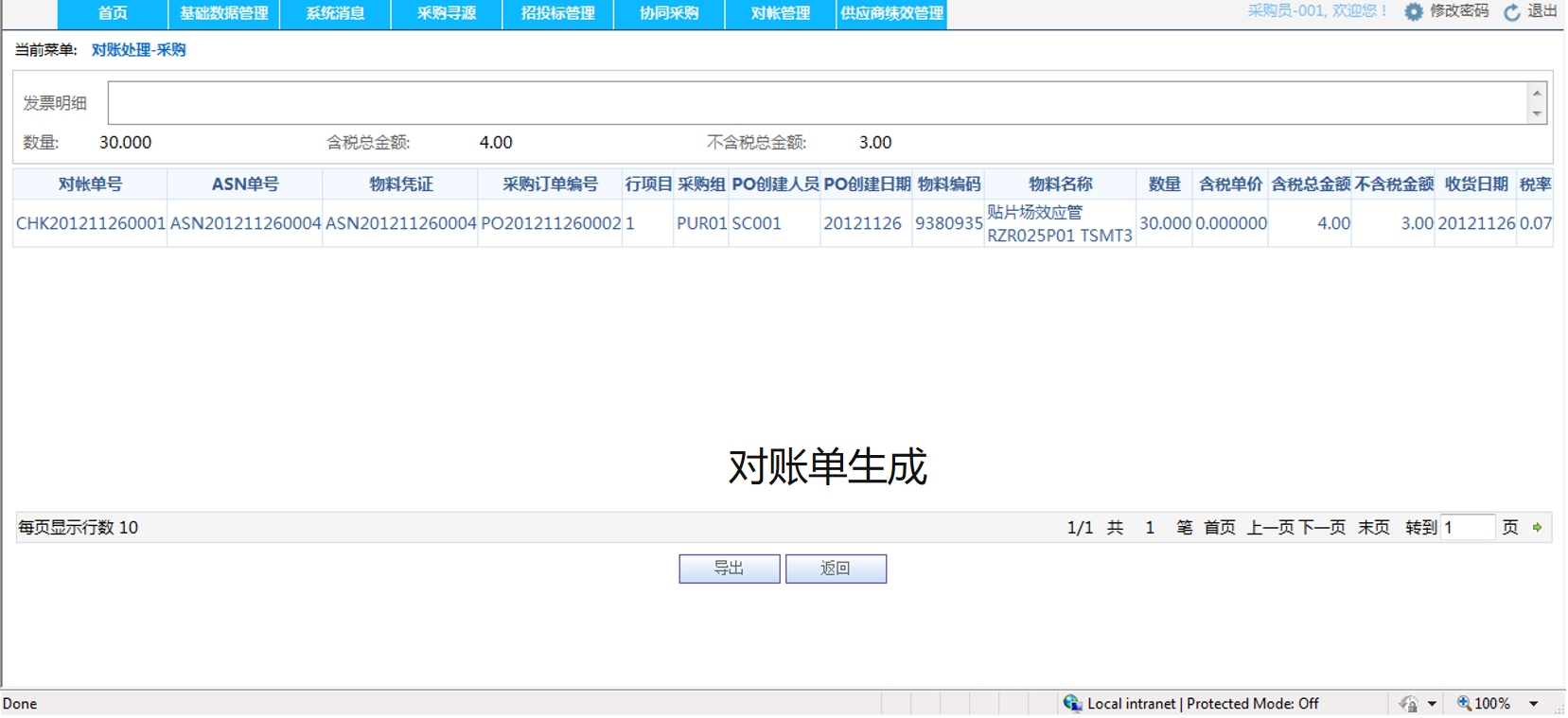
Task: Click the gear icon beside 修改密码
Action: pos(1413,12)
